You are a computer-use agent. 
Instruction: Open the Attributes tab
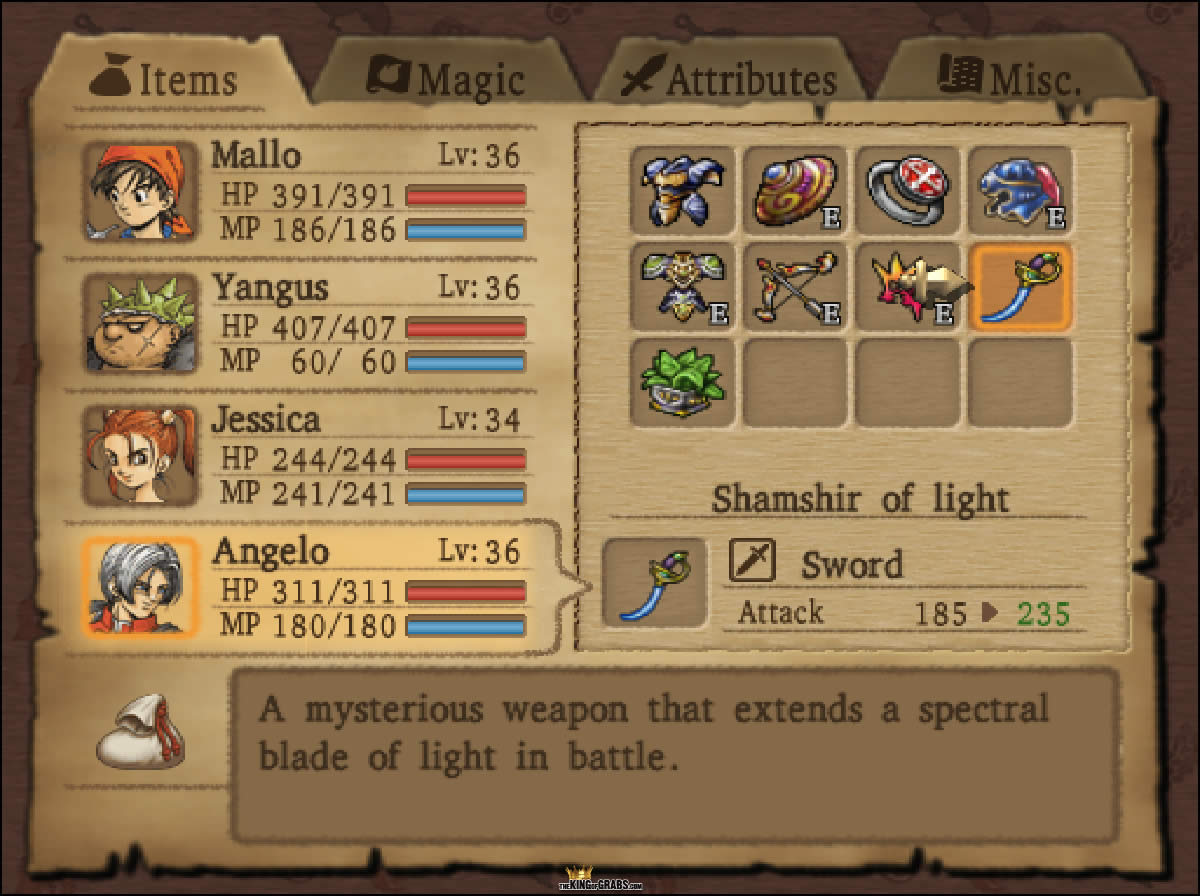click(728, 80)
